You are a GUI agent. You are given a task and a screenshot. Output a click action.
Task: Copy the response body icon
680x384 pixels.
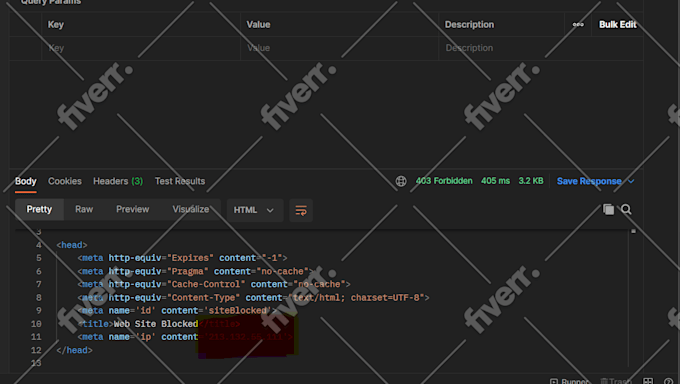pyautogui.click(x=608, y=210)
